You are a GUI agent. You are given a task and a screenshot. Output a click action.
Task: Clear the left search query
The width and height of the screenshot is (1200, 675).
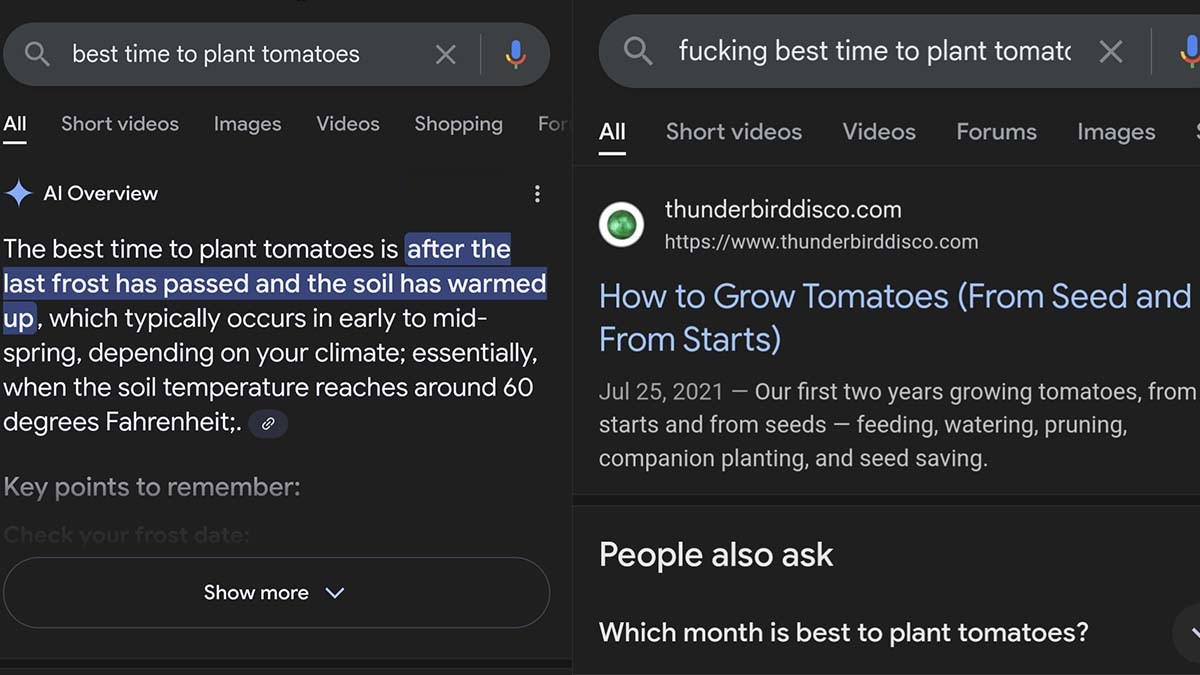click(x=446, y=54)
